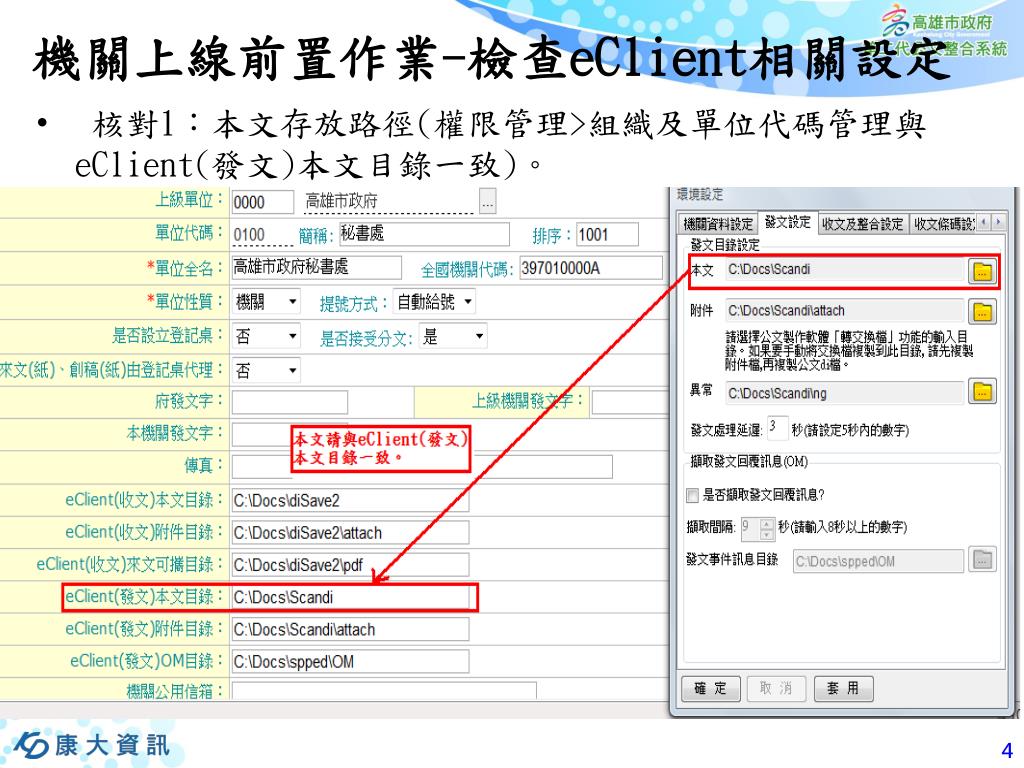Viewport: 1024px width, 768px height.
Task: Click eClient(發文)附件目錄 field
Action: tap(350, 630)
